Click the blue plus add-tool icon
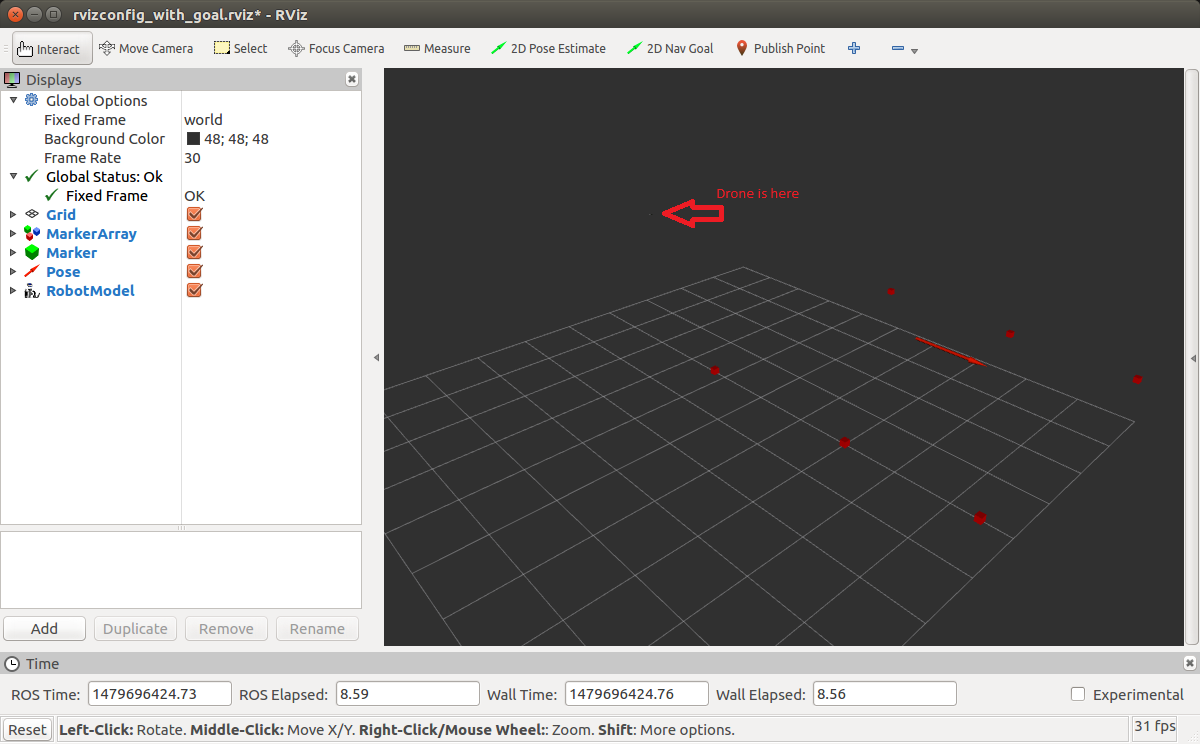 tap(854, 48)
